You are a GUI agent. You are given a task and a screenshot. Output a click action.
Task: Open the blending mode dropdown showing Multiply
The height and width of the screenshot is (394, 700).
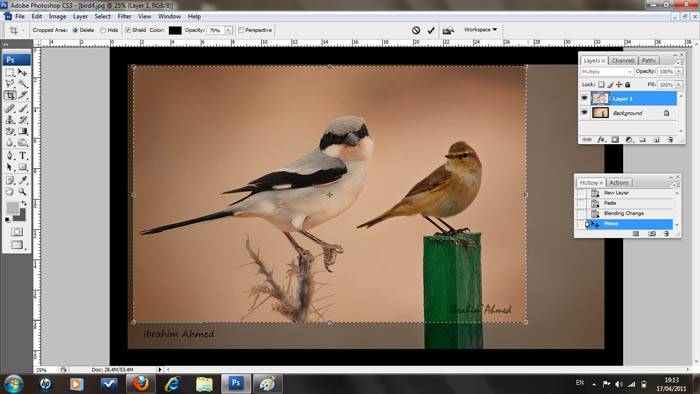607,71
